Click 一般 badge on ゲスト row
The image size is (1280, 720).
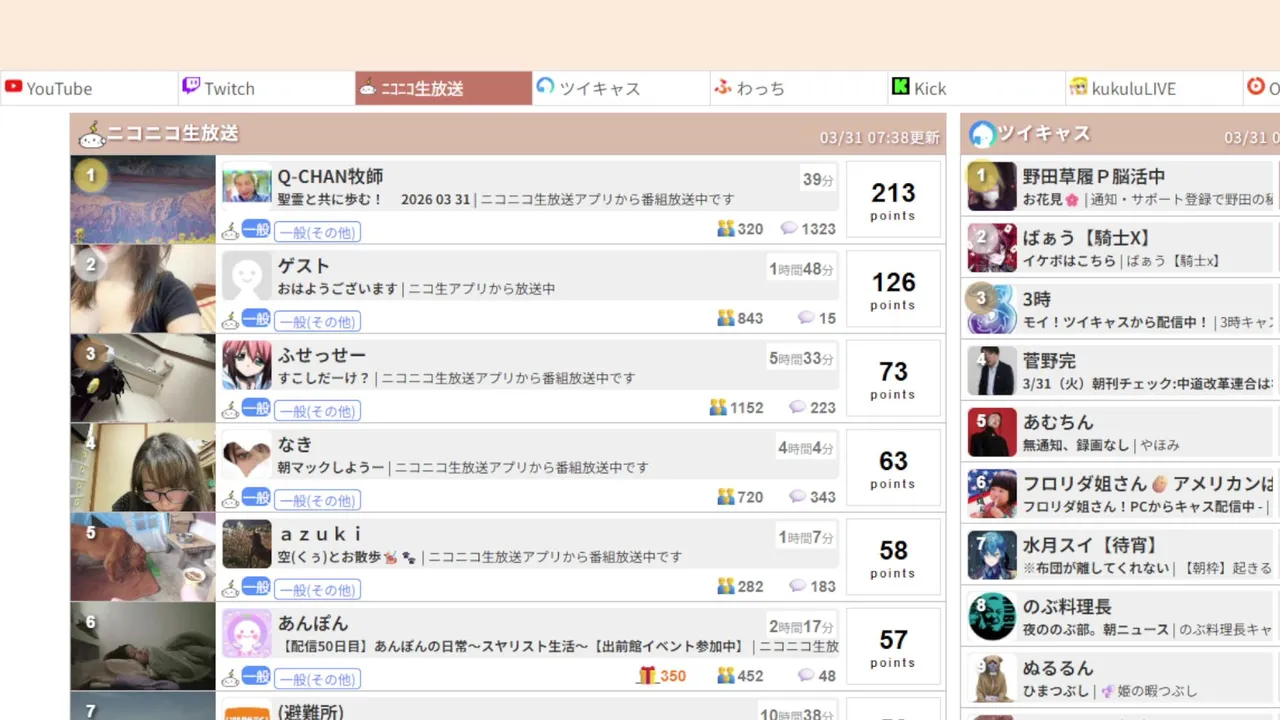(x=256, y=318)
